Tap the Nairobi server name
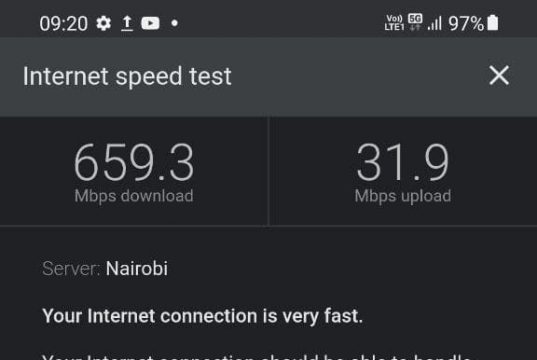 [x=137, y=268]
